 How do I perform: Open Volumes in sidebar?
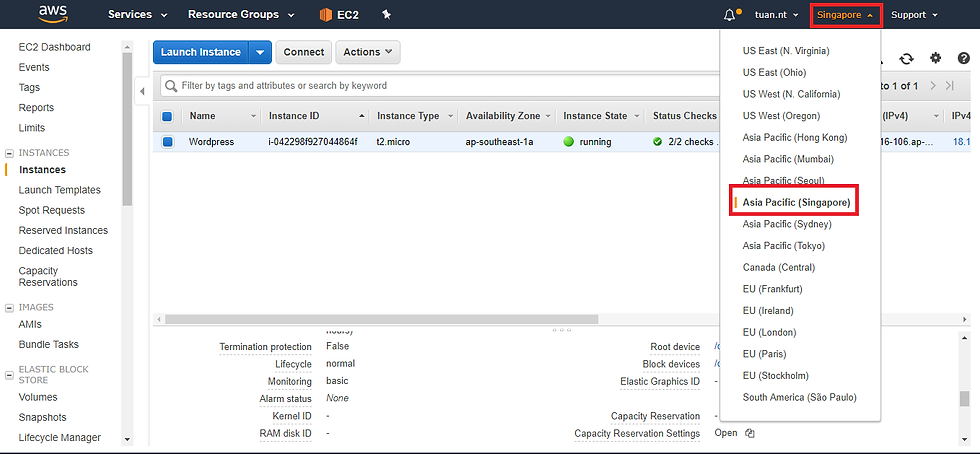pyautogui.click(x=38, y=397)
